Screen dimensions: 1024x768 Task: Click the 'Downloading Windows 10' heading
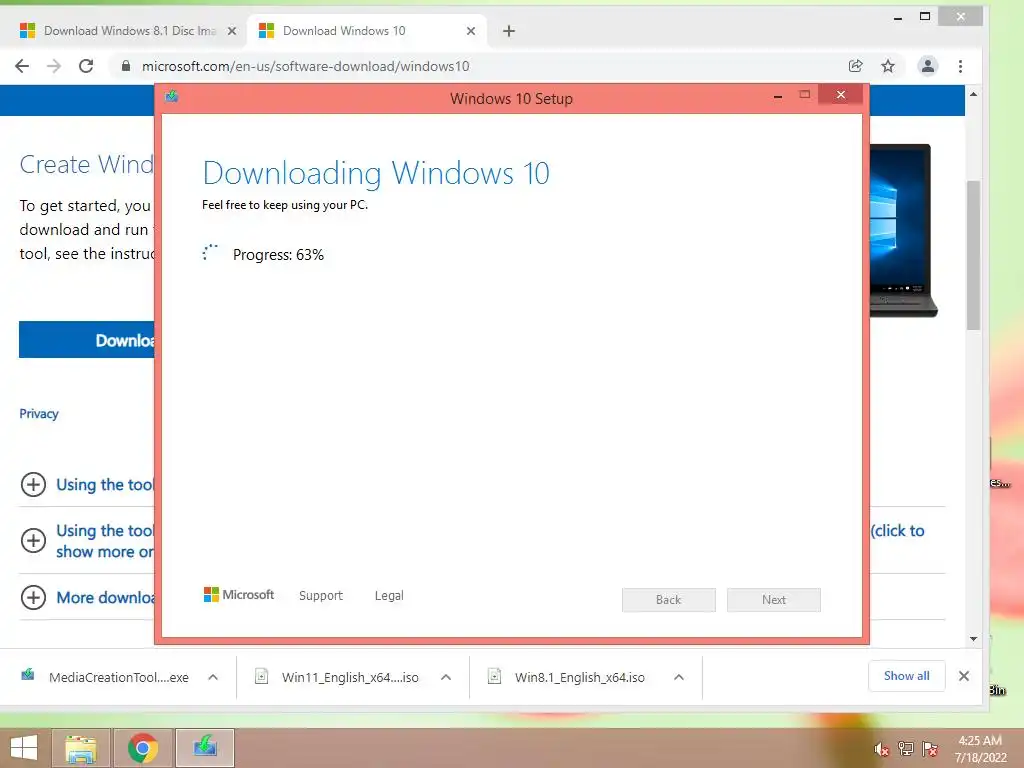[376, 173]
